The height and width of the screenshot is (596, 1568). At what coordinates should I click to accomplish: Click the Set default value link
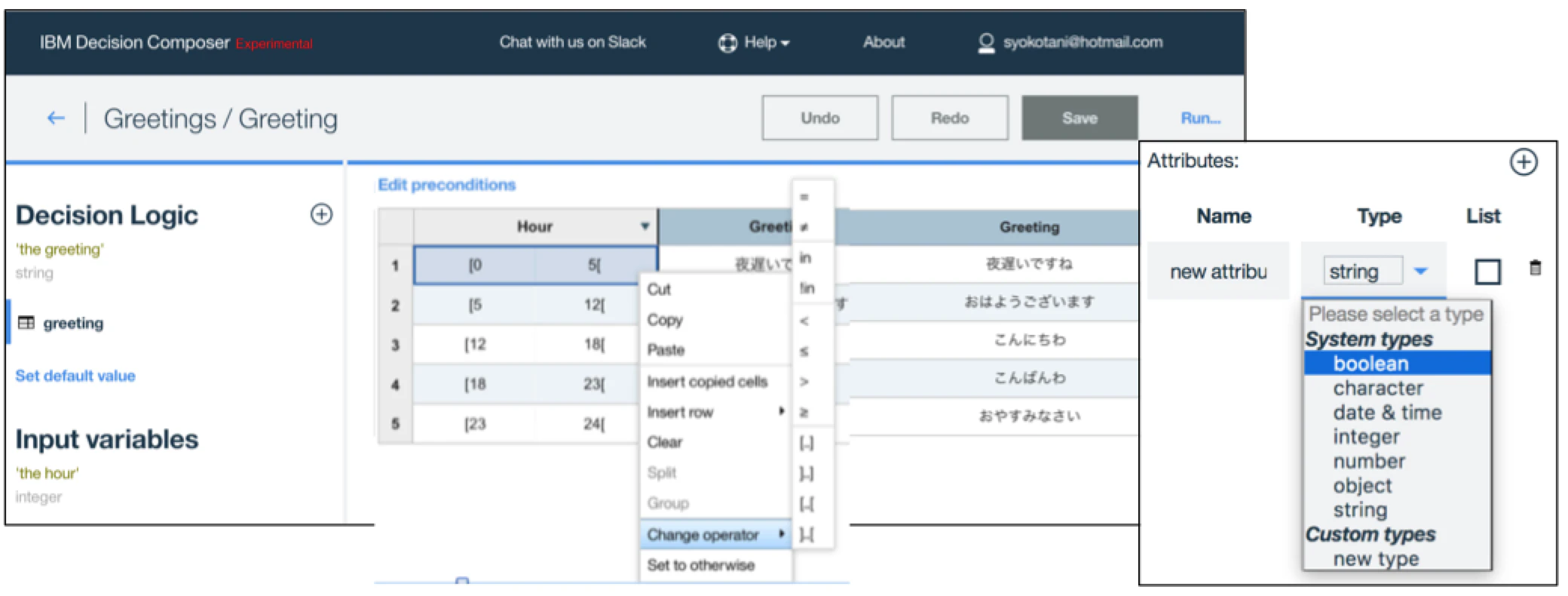click(75, 376)
